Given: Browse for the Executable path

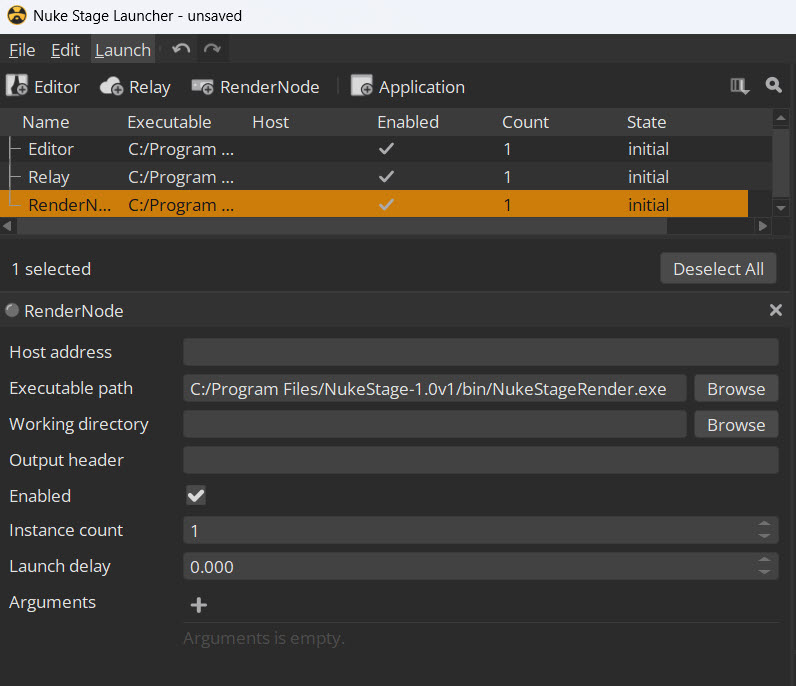Looking at the screenshot, I should (x=735, y=389).
